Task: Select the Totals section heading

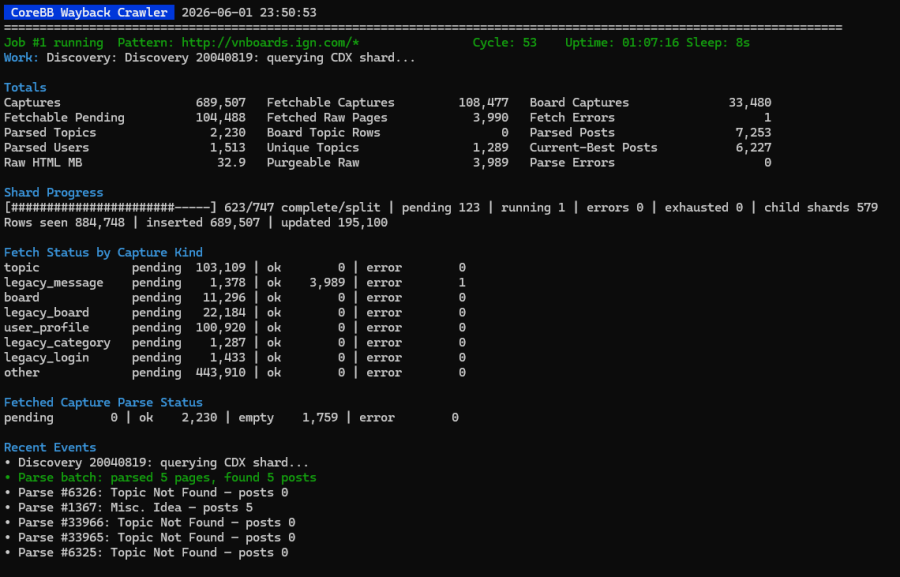Action: pyautogui.click(x=25, y=87)
